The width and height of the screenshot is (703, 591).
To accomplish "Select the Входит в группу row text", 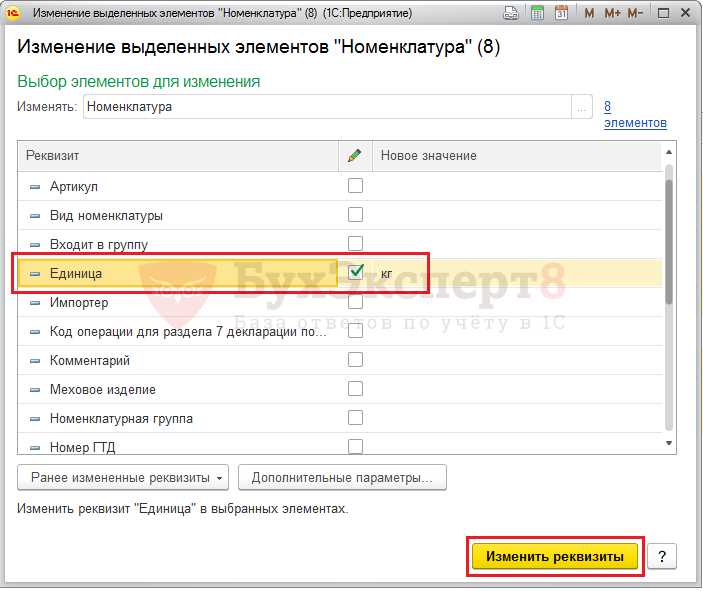I will pyautogui.click(x=99, y=244).
